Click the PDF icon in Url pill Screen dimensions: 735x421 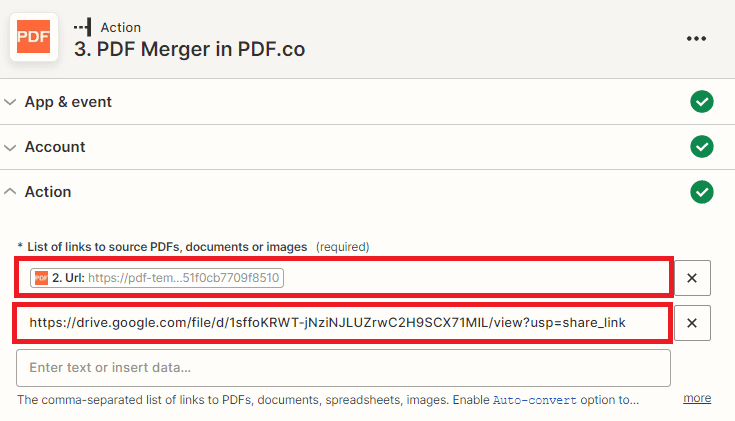pos(41,277)
